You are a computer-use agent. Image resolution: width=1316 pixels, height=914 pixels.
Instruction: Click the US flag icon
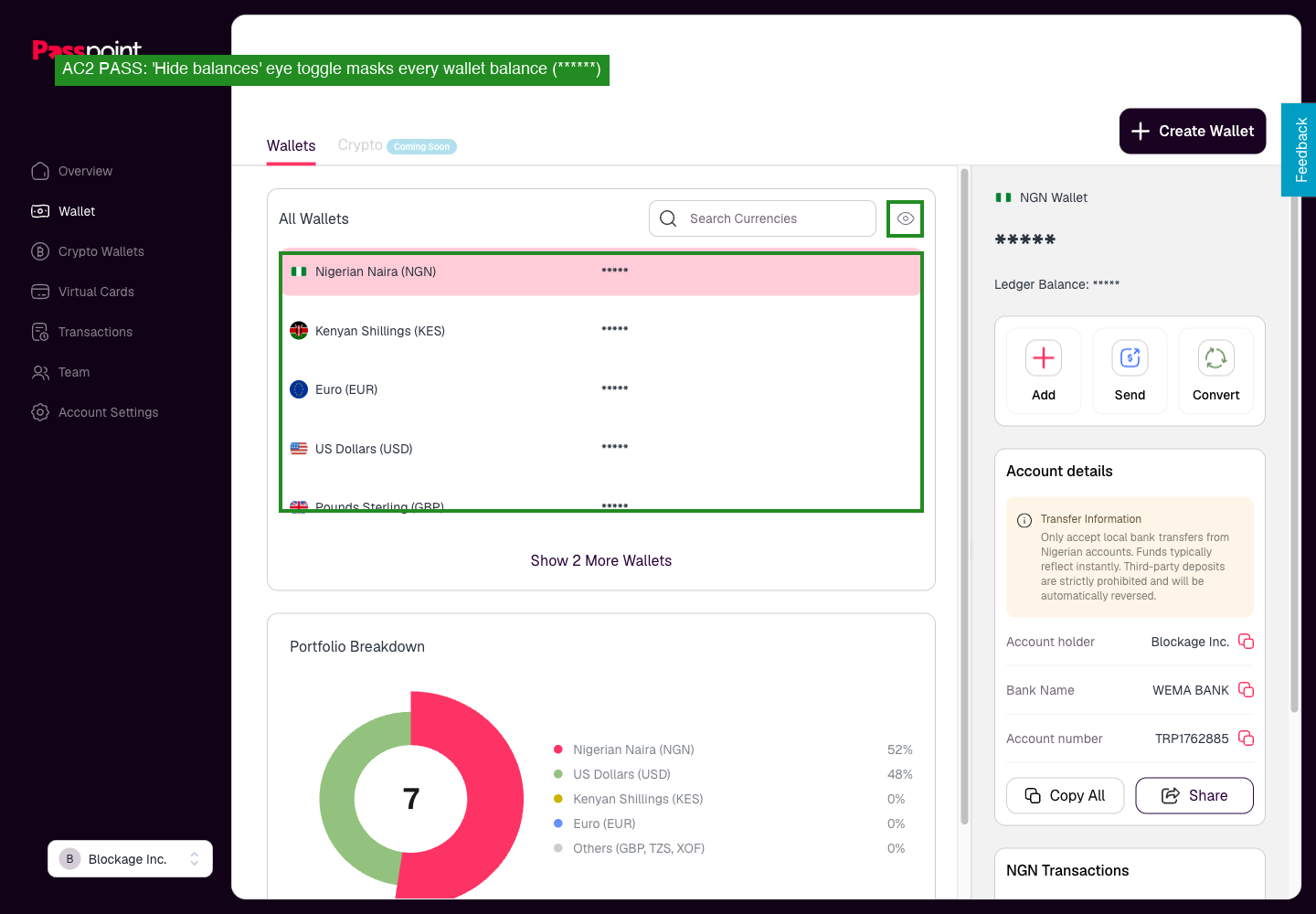click(299, 449)
